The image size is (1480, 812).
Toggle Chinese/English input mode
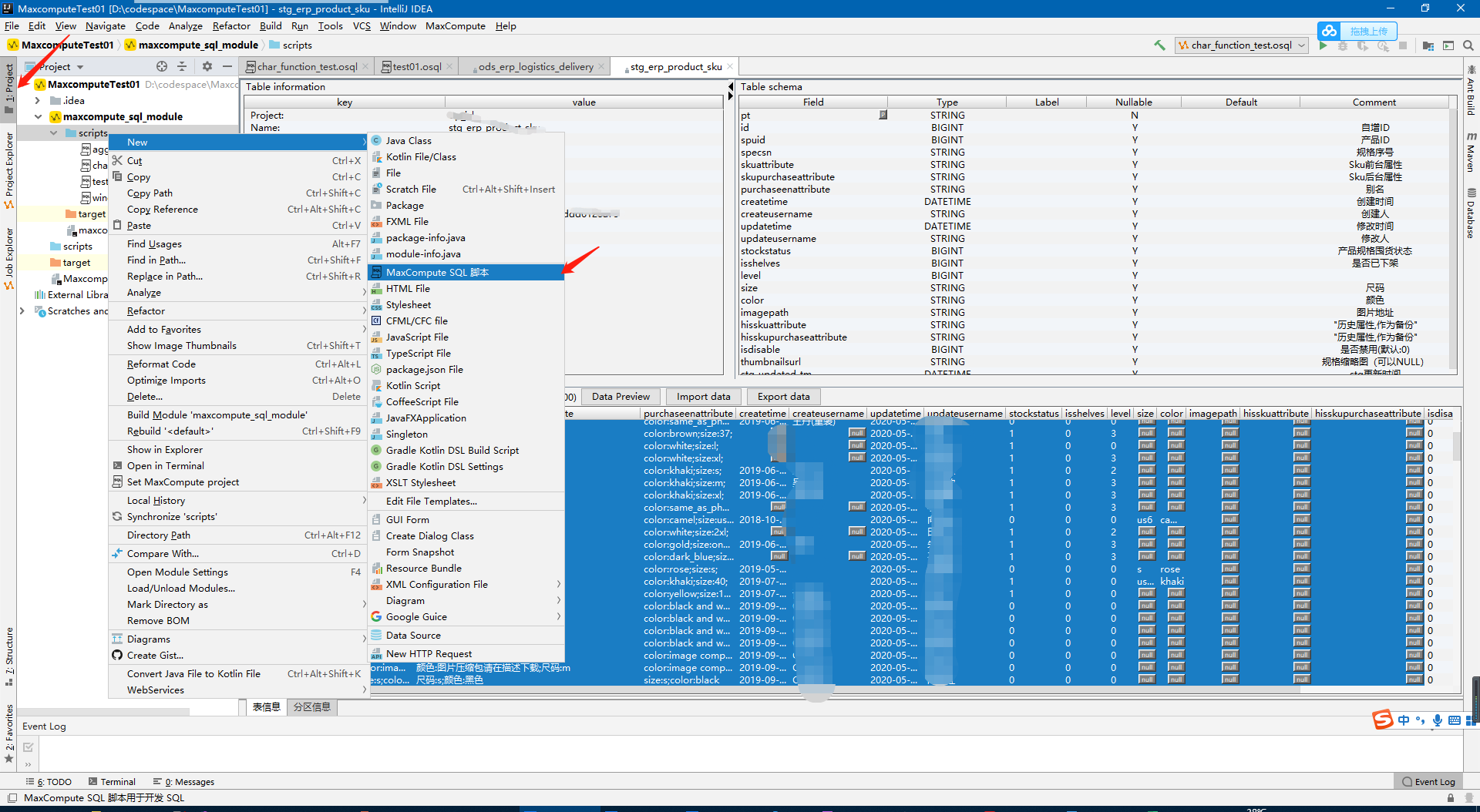tap(1404, 720)
